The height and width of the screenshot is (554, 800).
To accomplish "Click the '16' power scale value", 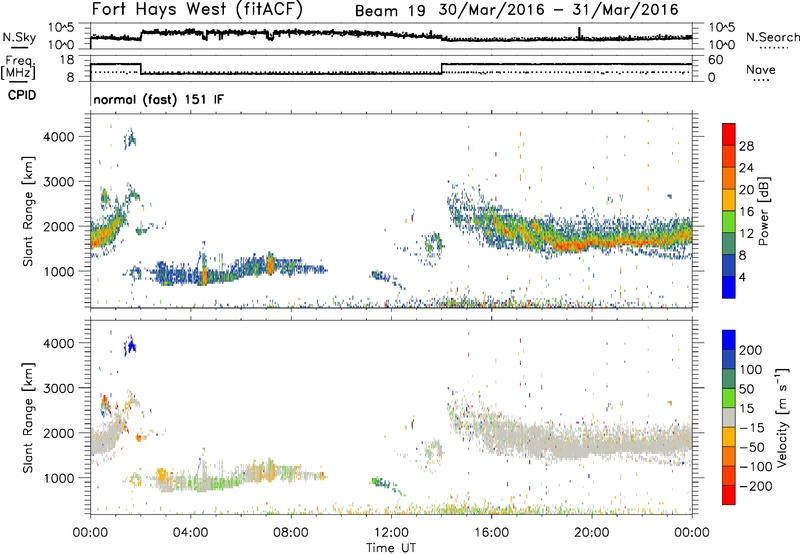I will (746, 212).
